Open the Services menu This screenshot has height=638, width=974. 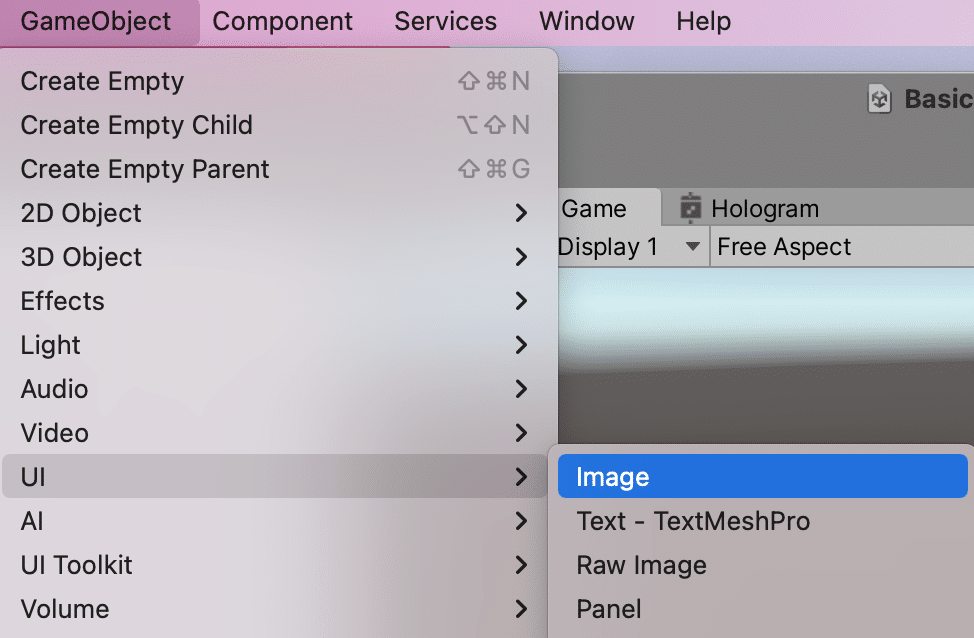tap(445, 21)
